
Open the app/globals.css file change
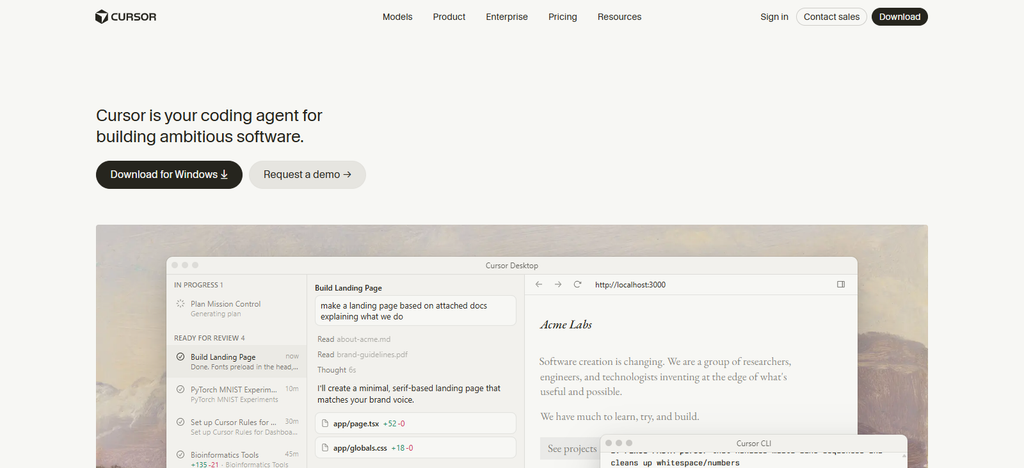click(x=415, y=448)
